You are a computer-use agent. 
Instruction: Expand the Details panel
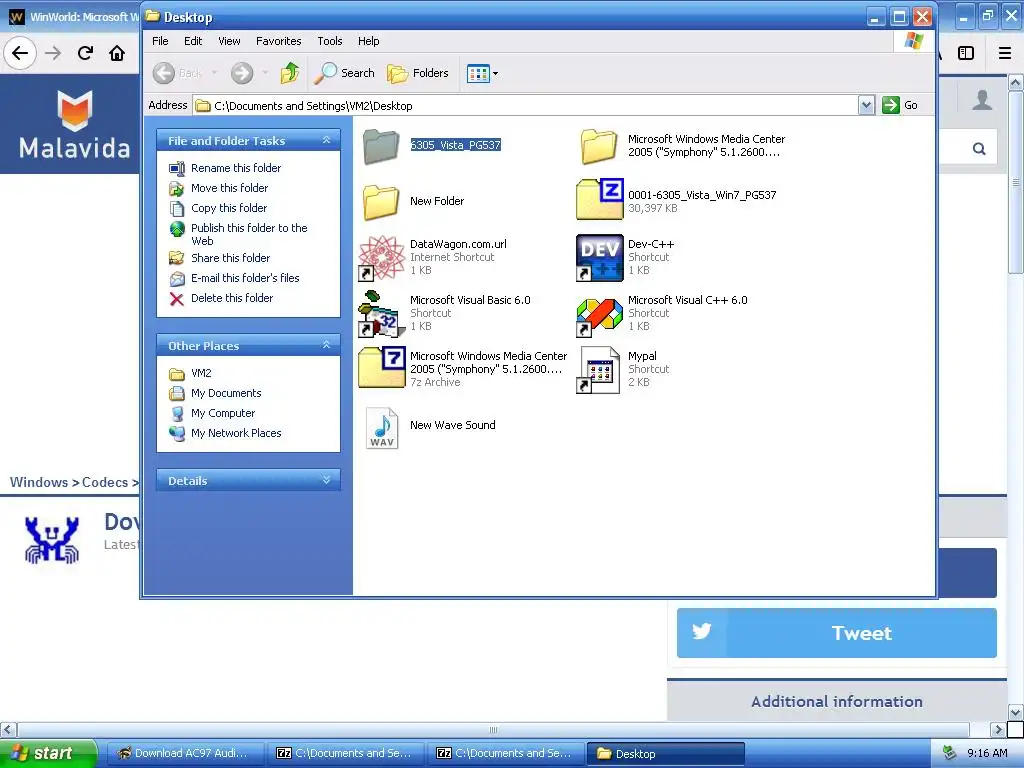point(327,480)
